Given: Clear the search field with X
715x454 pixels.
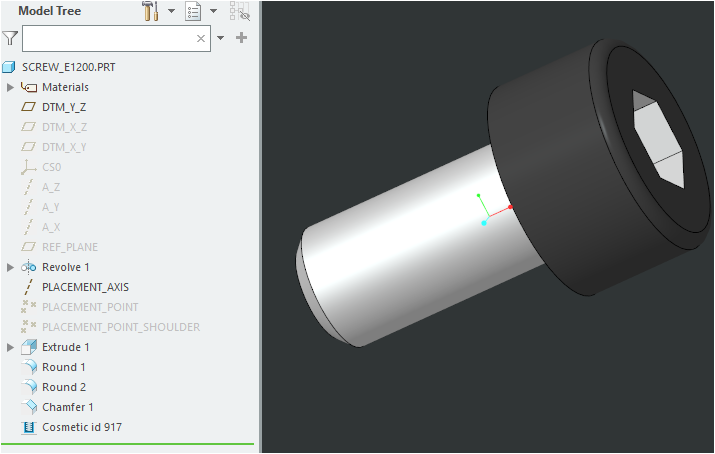Looking at the screenshot, I should 201,38.
